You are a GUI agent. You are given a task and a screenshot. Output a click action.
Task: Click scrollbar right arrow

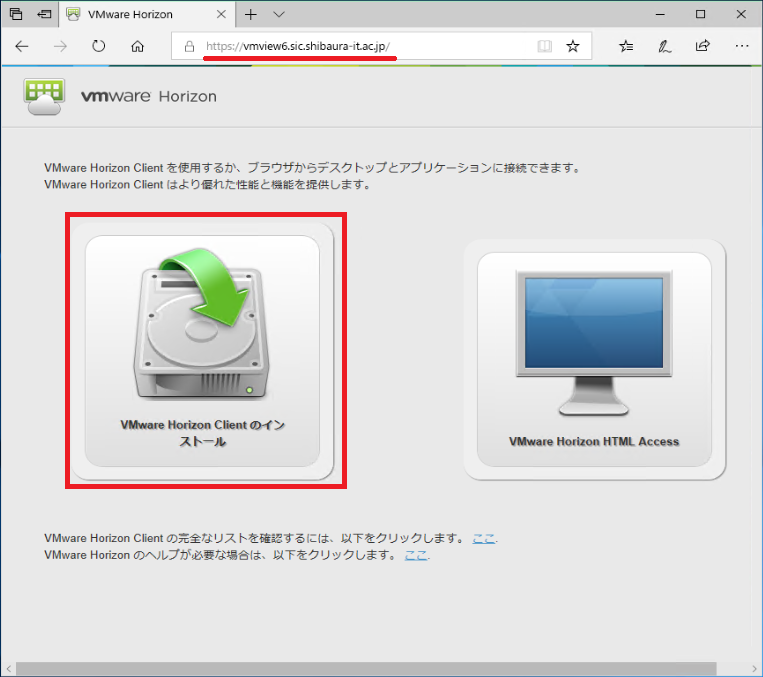pos(755,669)
